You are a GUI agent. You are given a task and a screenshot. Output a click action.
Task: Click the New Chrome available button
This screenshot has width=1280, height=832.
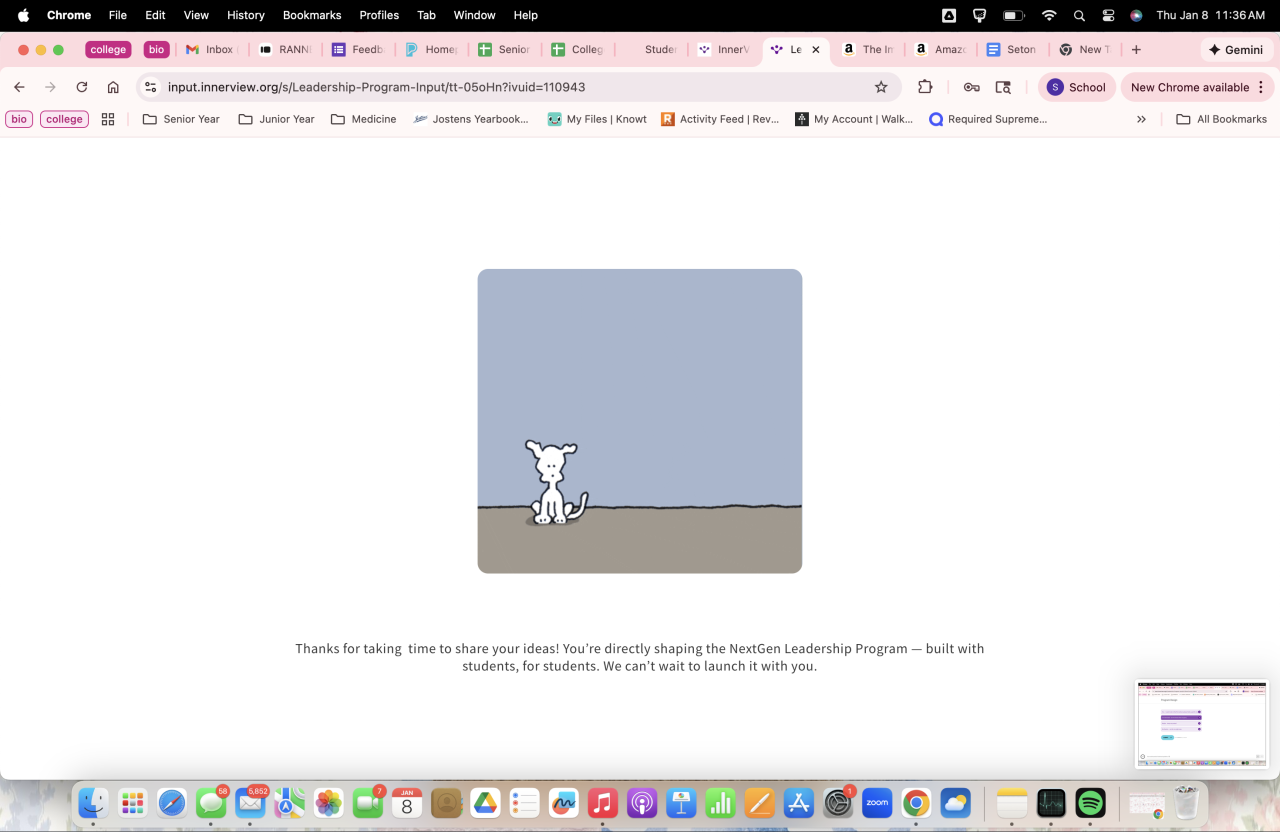click(x=1197, y=87)
